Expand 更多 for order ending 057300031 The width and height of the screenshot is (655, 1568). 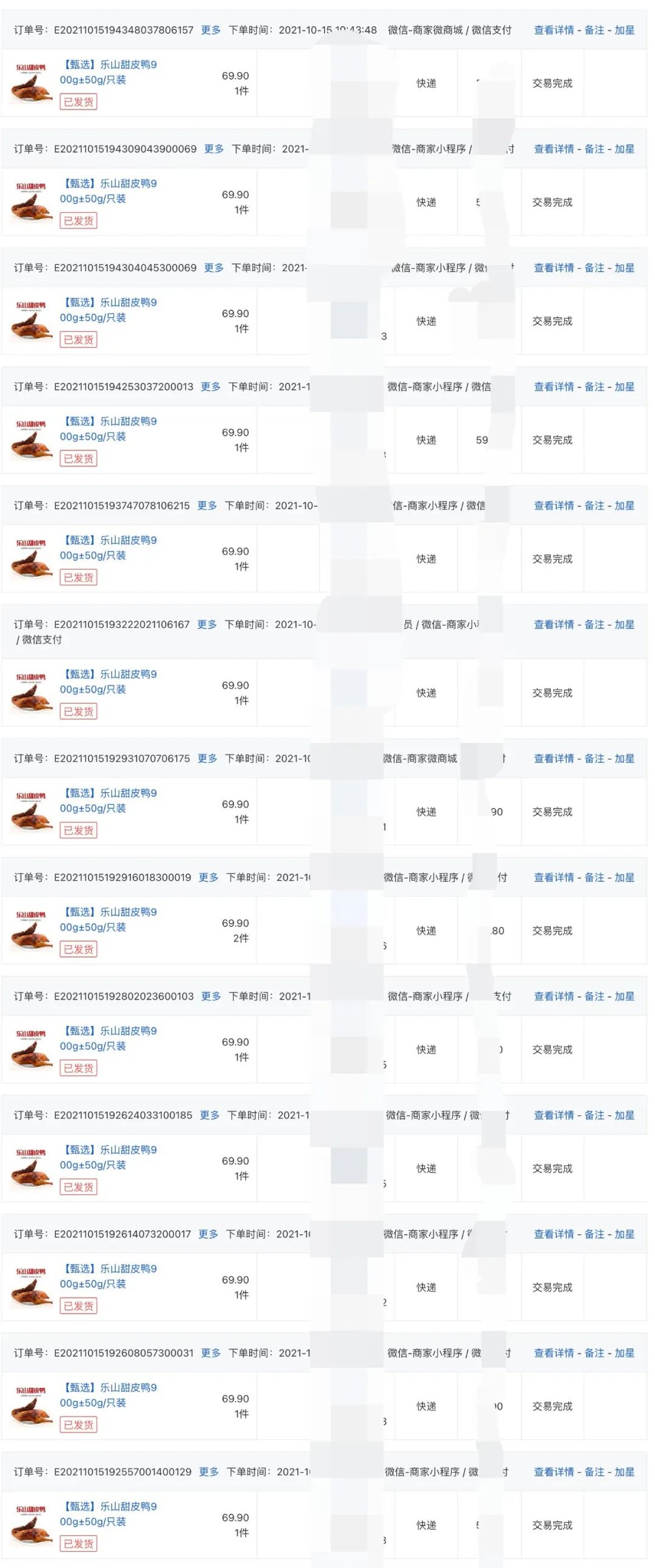coord(210,1353)
